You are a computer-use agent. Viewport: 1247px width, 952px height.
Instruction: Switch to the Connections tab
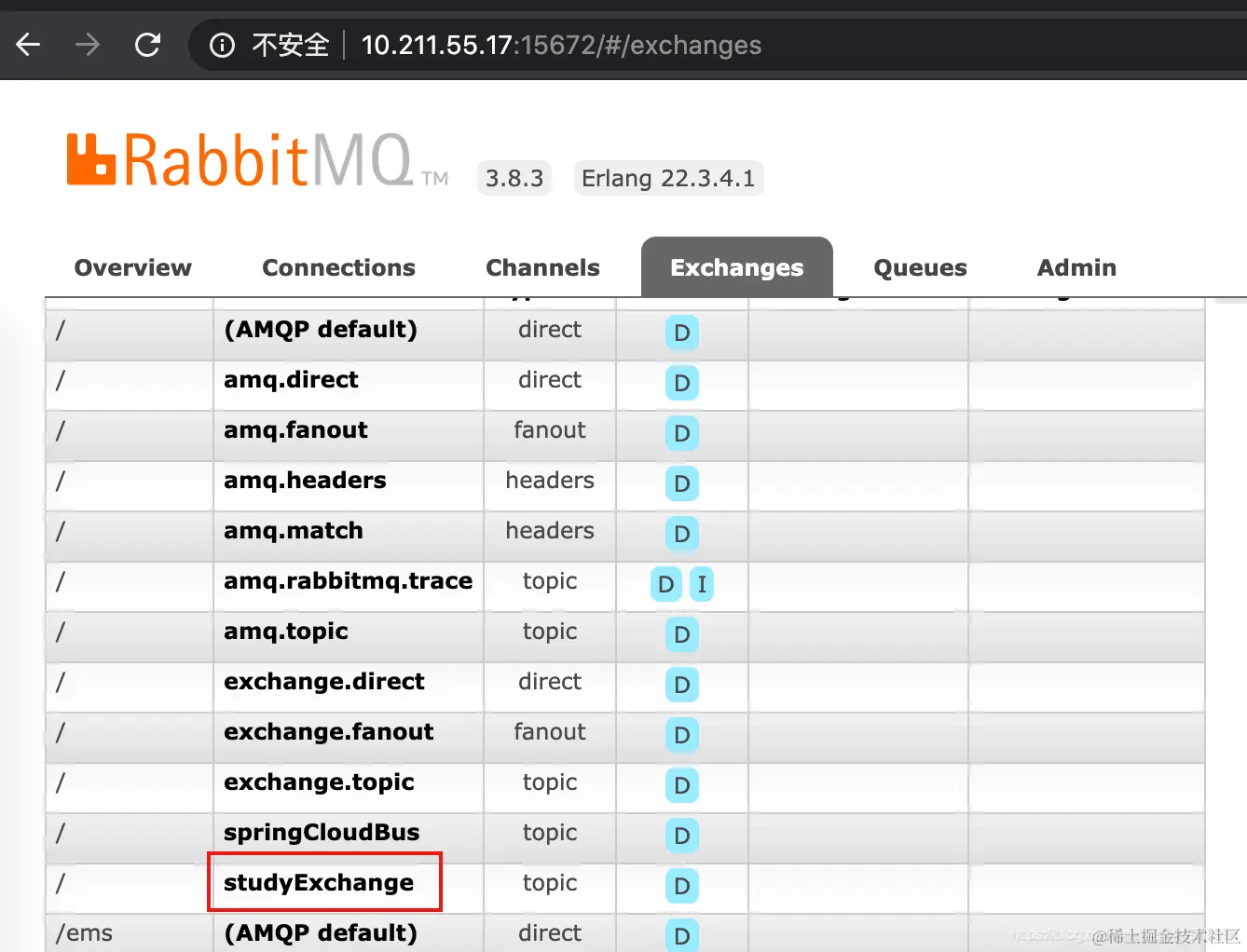pyautogui.click(x=338, y=267)
